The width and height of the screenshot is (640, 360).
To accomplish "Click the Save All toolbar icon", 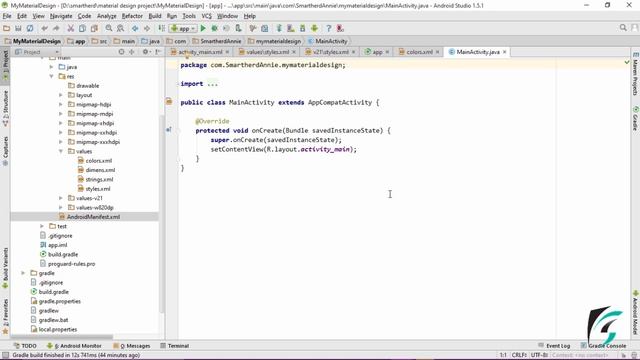I will pos(18,28).
